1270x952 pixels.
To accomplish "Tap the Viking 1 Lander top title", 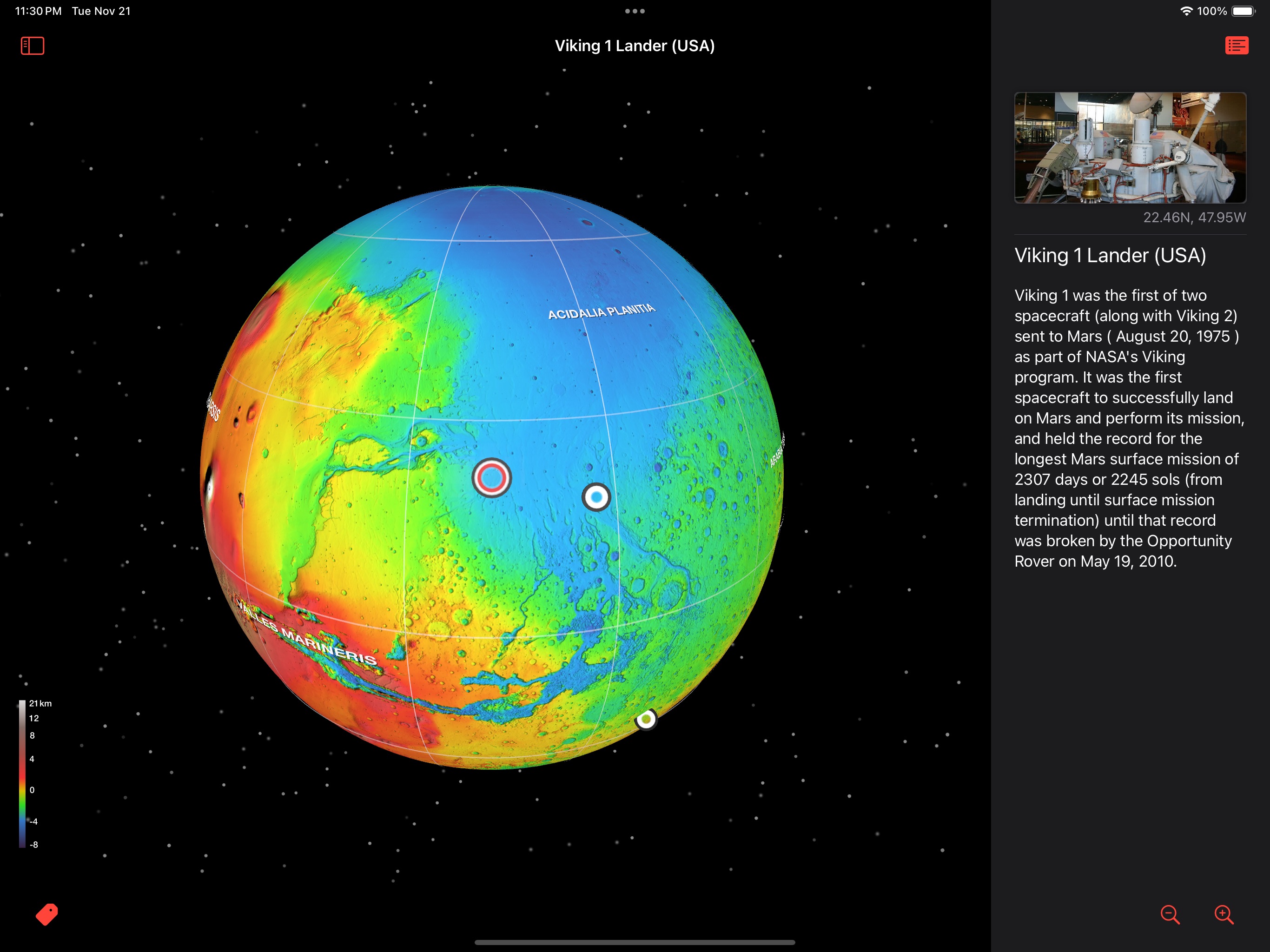I will (635, 46).
